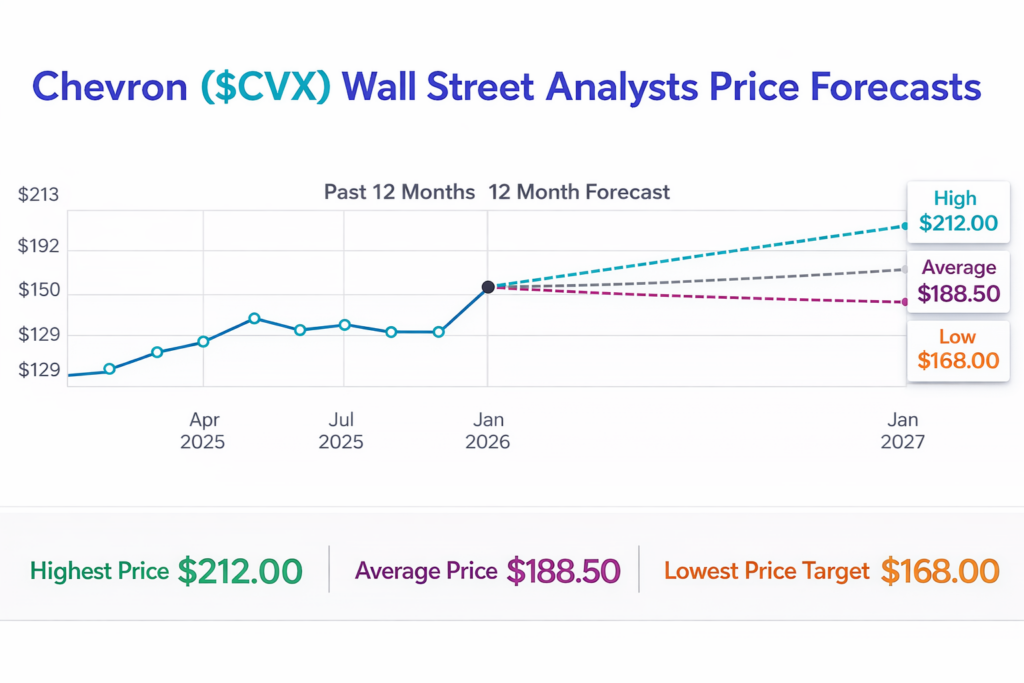Image resolution: width=1024 pixels, height=683 pixels.
Task: Click the Low $168.00 callout box
Action: click(x=958, y=349)
